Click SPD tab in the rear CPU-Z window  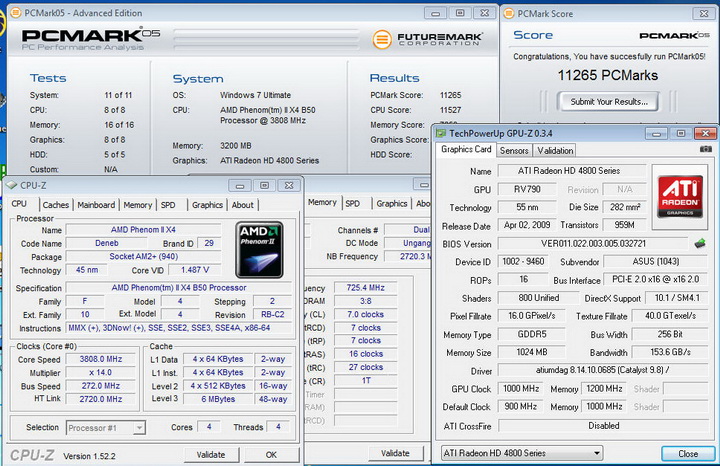(x=353, y=203)
